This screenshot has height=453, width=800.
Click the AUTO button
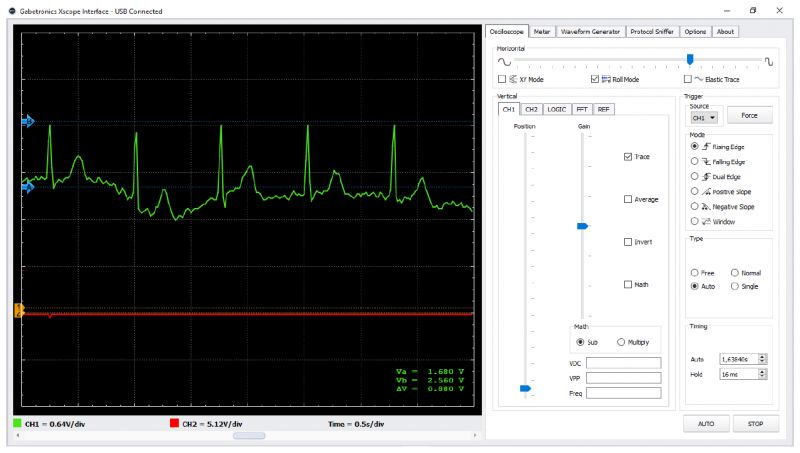click(x=706, y=424)
